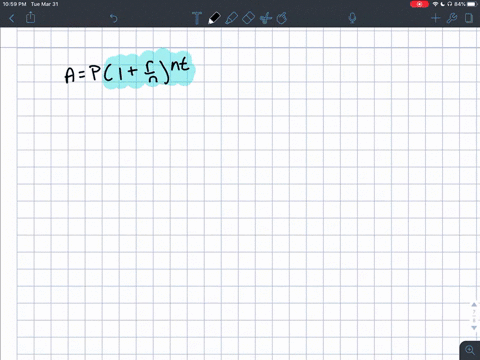Tap the handwritten letter A in formula
480x360 pixels.
(70, 75)
